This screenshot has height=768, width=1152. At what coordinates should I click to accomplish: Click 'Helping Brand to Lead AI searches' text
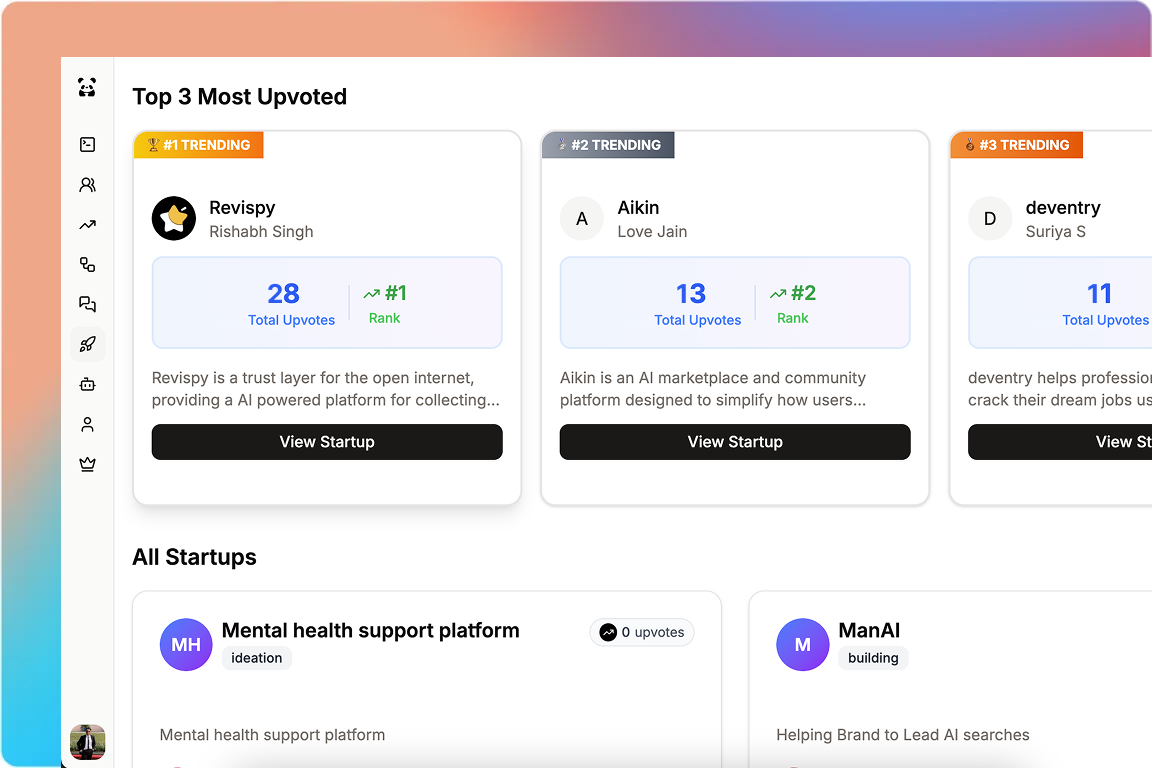tap(902, 735)
